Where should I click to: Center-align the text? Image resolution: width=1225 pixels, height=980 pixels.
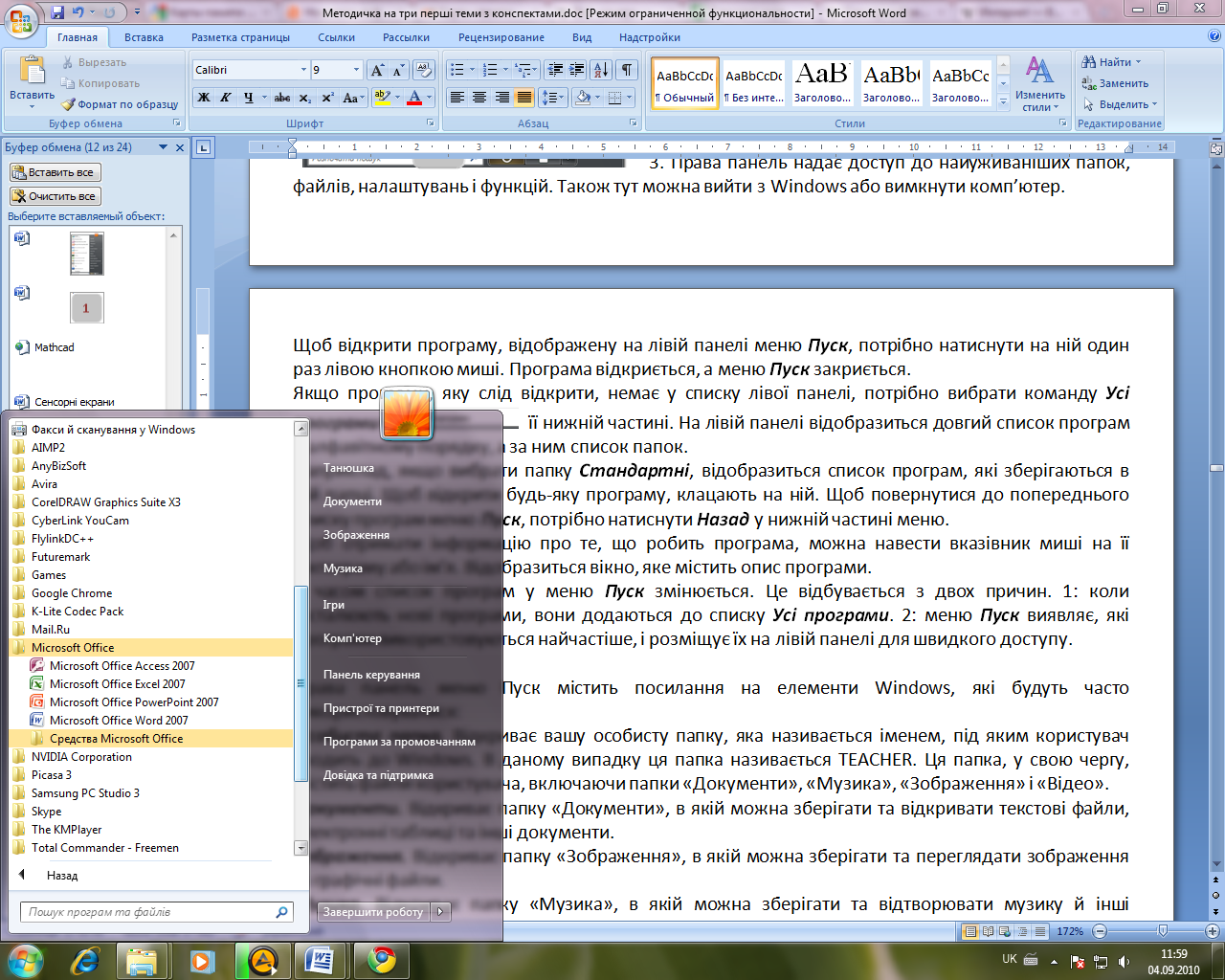479,98
